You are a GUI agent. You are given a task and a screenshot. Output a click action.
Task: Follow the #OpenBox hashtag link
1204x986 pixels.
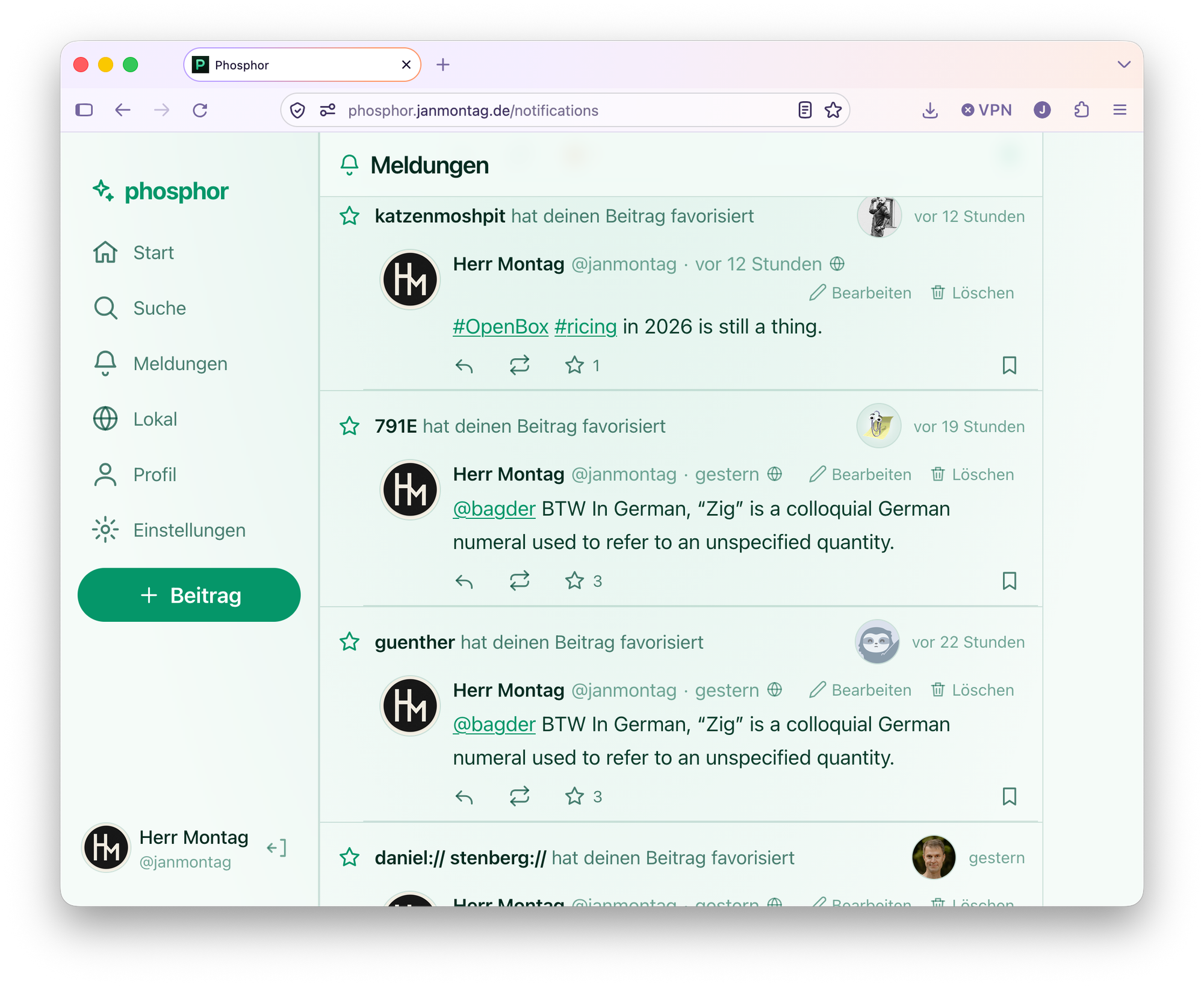[500, 327]
